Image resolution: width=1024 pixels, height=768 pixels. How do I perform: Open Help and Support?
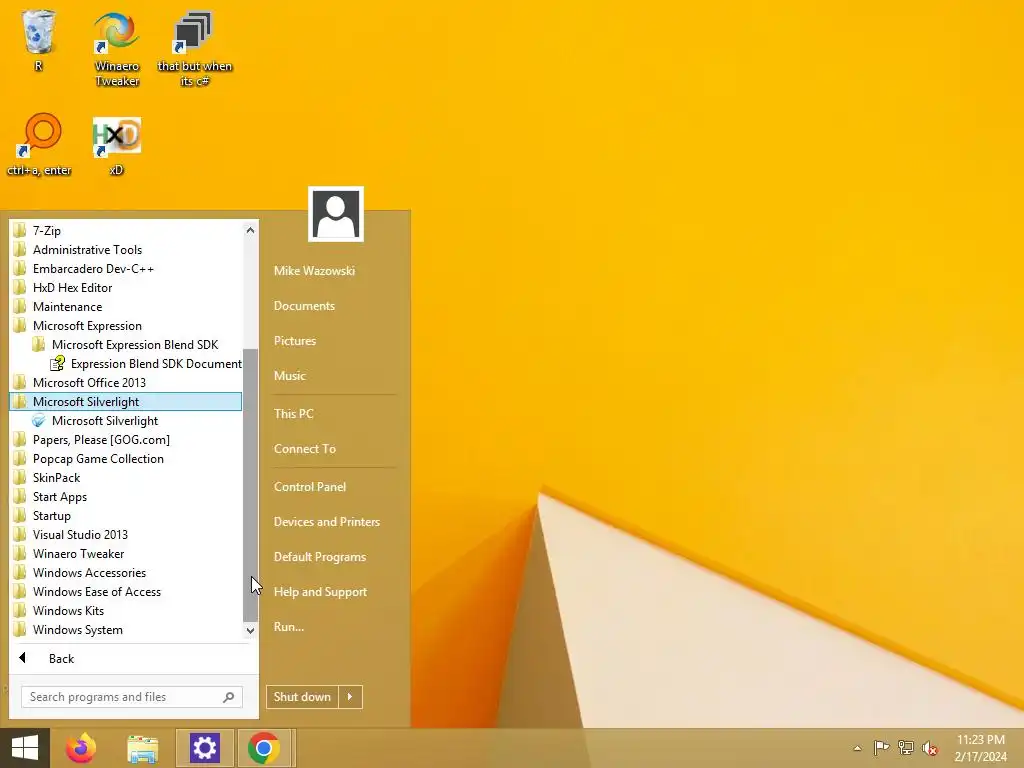(x=320, y=592)
